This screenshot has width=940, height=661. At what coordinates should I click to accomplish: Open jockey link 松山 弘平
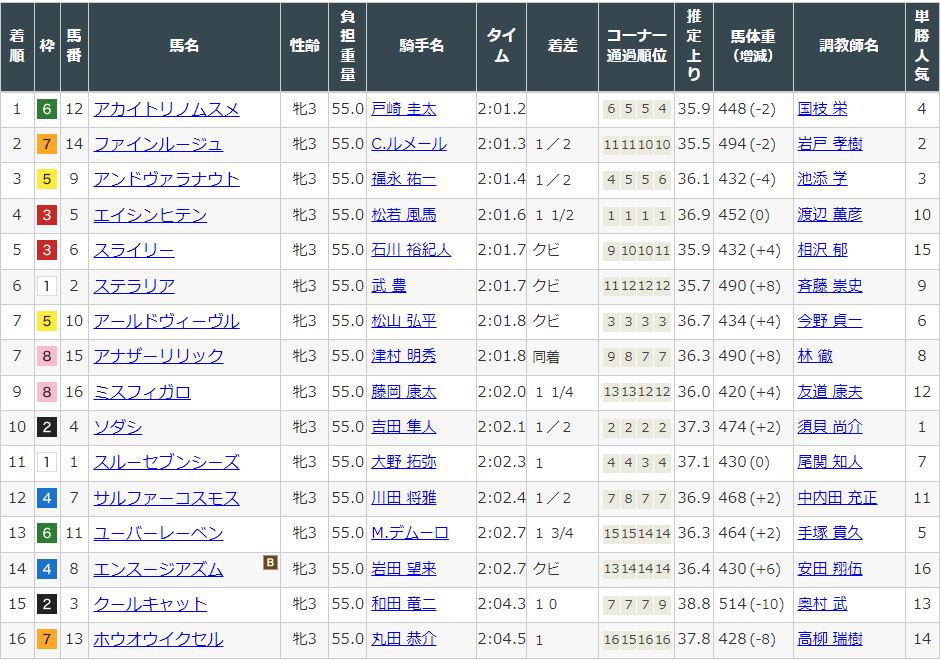[403, 321]
